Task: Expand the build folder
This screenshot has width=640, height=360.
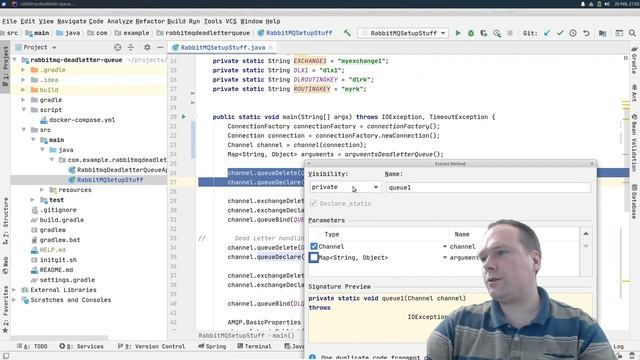Action: (23, 90)
